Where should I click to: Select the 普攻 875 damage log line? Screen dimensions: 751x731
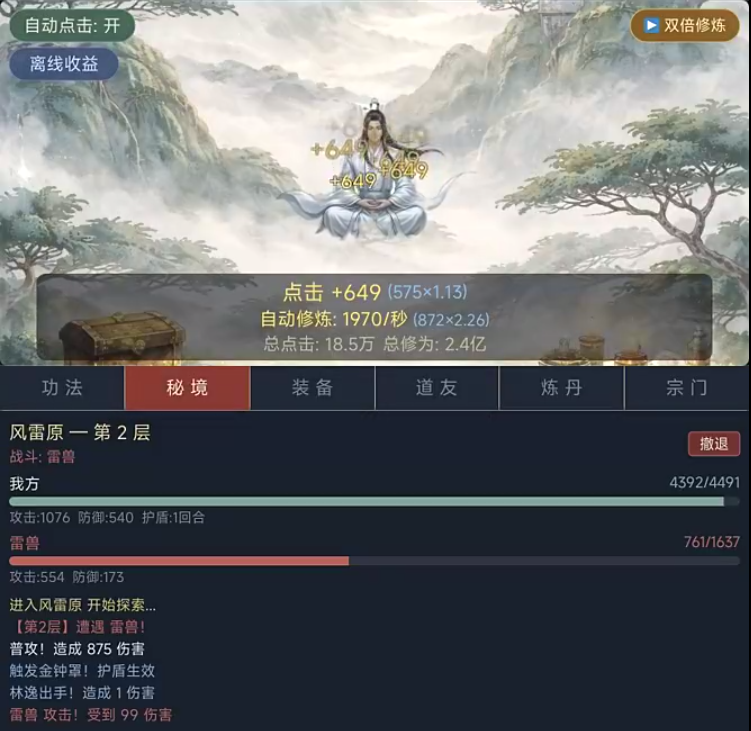[77, 649]
